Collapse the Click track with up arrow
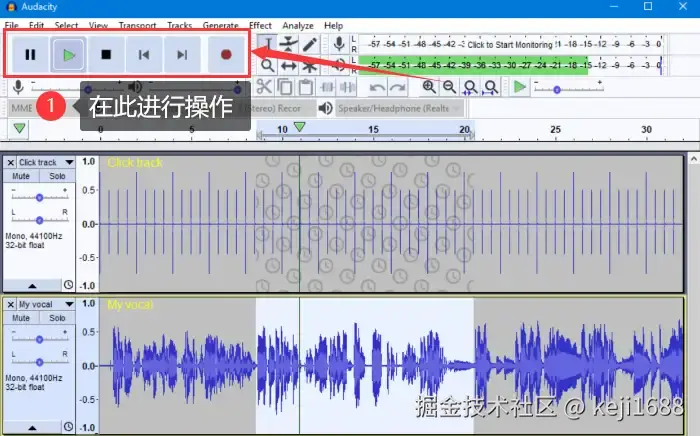Viewport: 700px width, 436px height. pos(32,285)
